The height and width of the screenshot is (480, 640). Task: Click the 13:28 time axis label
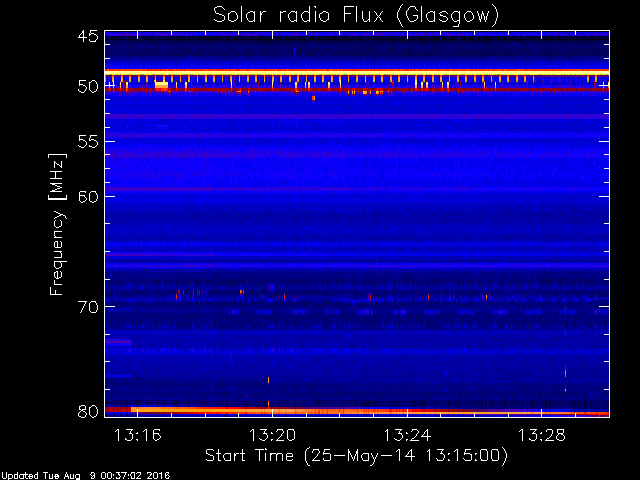tap(542, 436)
